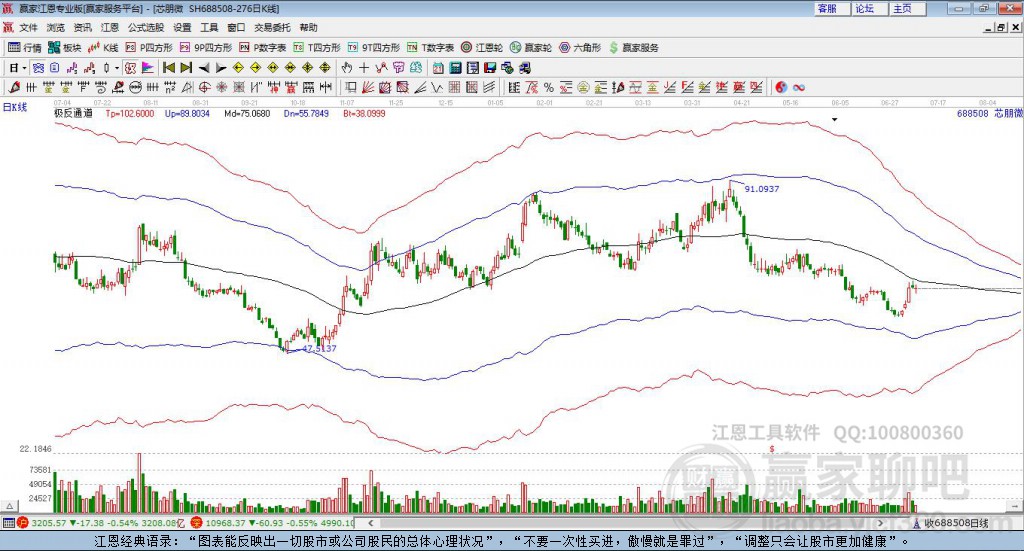Click the 收688508日线 status entry
This screenshot has height=551, width=1024.
tap(957, 523)
